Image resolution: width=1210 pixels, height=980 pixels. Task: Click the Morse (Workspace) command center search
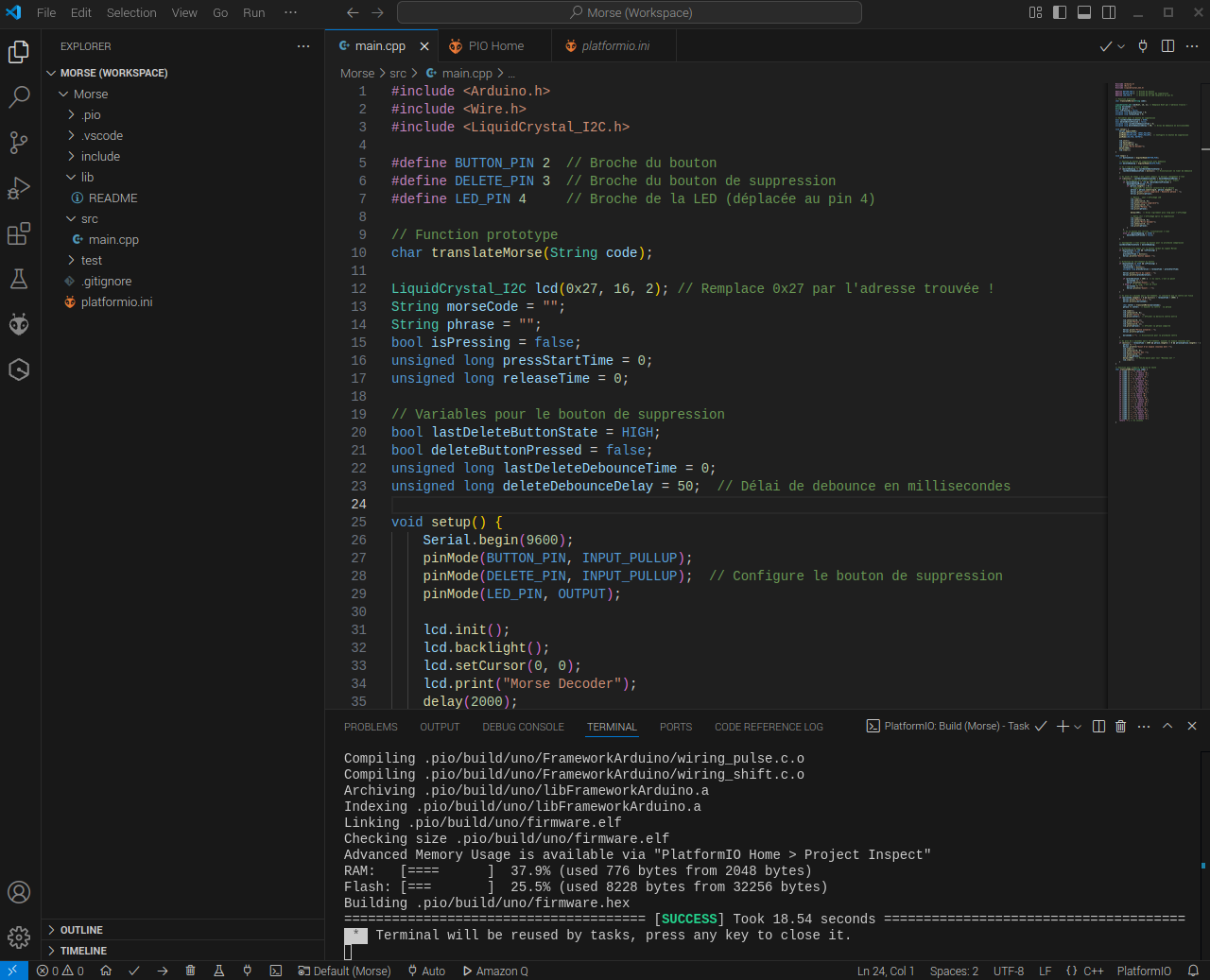coord(630,12)
